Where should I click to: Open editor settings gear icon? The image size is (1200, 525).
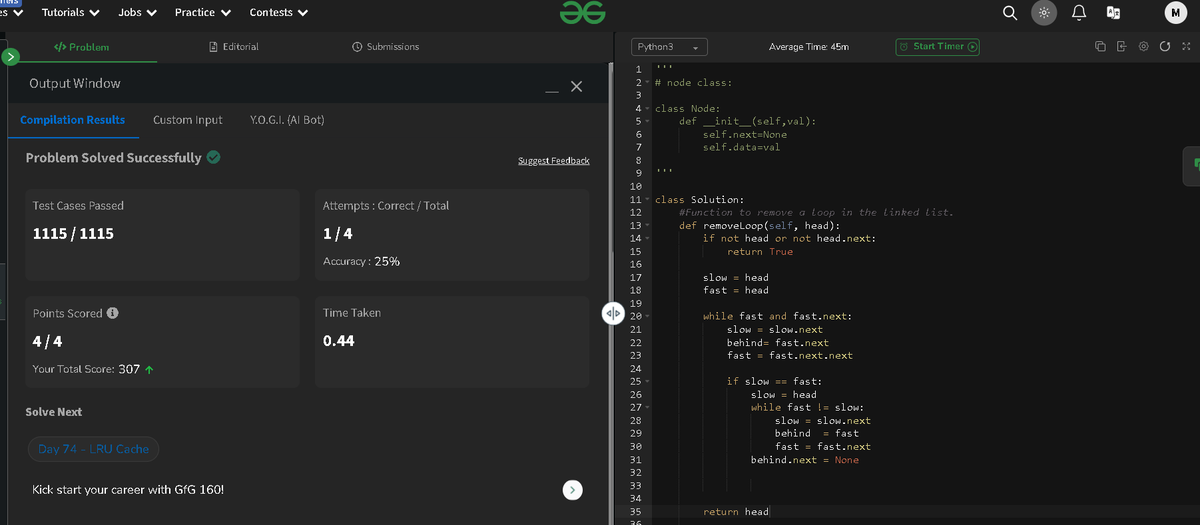tap(1143, 47)
